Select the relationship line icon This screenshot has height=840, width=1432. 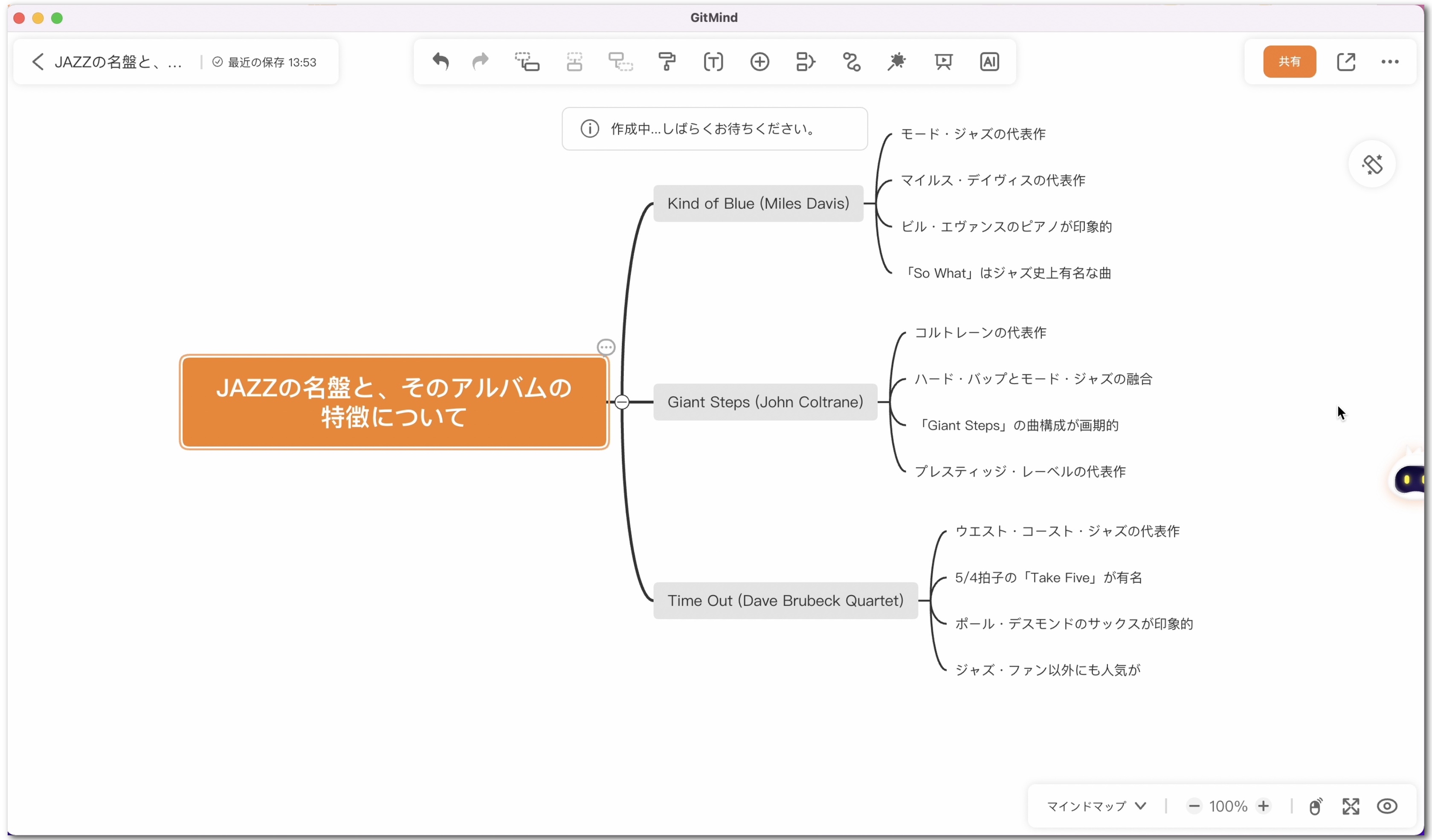point(851,61)
